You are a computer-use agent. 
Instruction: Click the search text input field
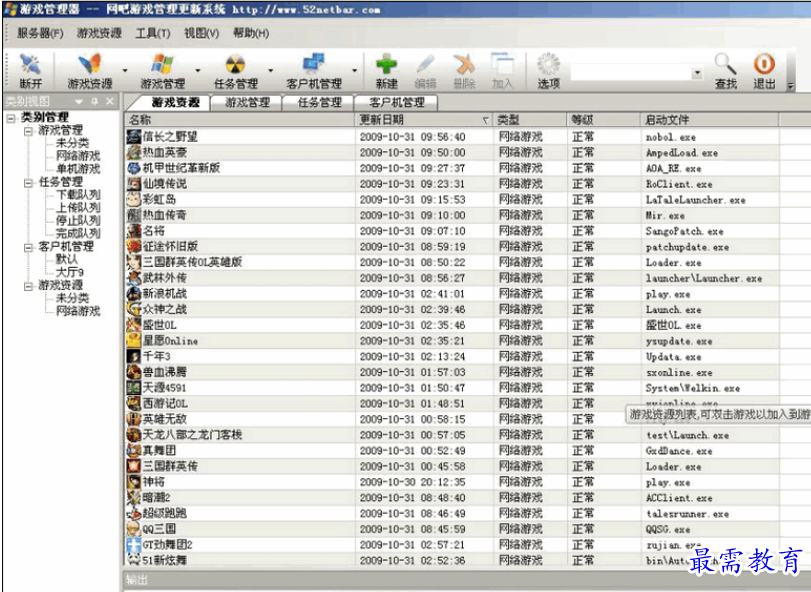[630, 73]
